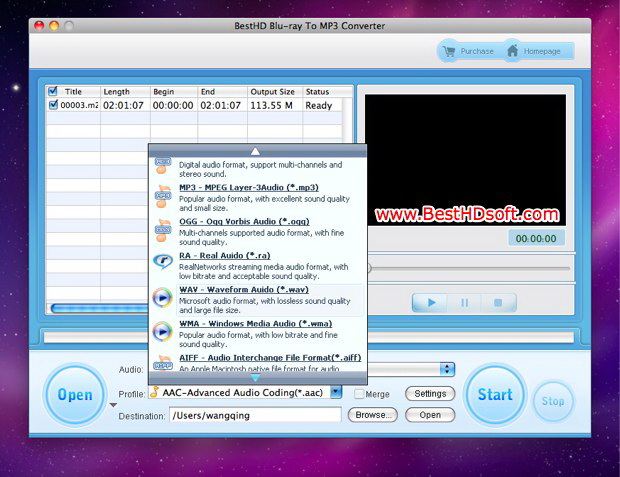The width and height of the screenshot is (620, 477).
Task: Click the Start conversion button
Action: click(x=495, y=394)
